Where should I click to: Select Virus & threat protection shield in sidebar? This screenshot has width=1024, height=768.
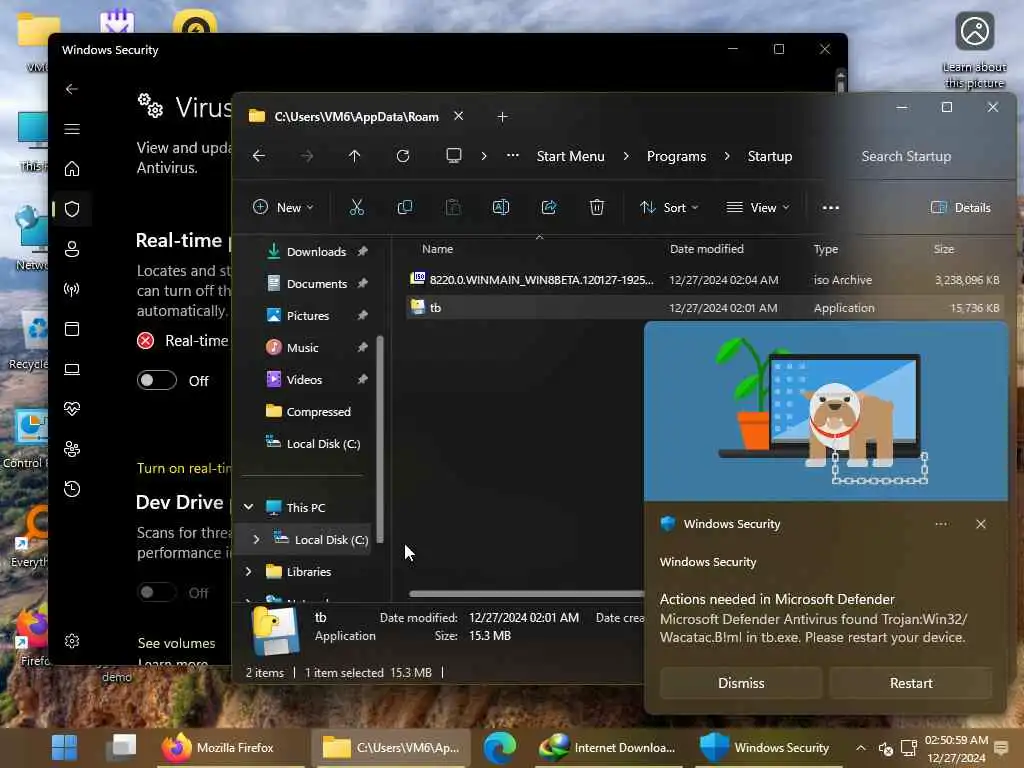tap(72, 209)
